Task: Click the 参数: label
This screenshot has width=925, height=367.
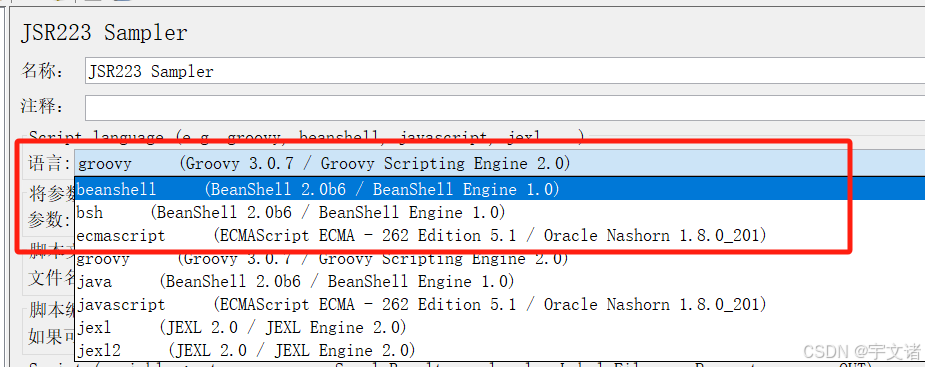Action: pos(50,220)
